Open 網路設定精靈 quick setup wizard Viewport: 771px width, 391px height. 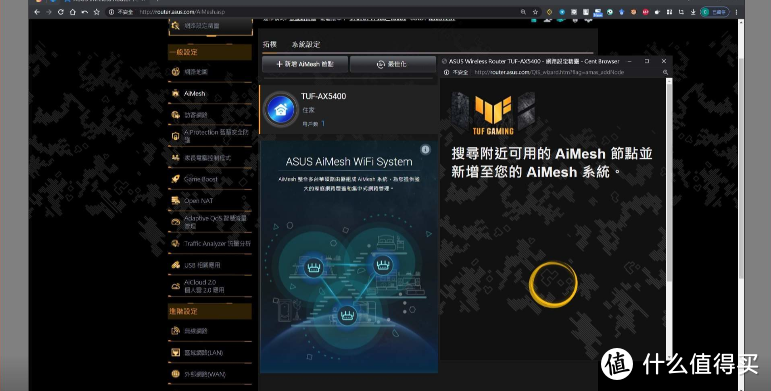coord(210,26)
